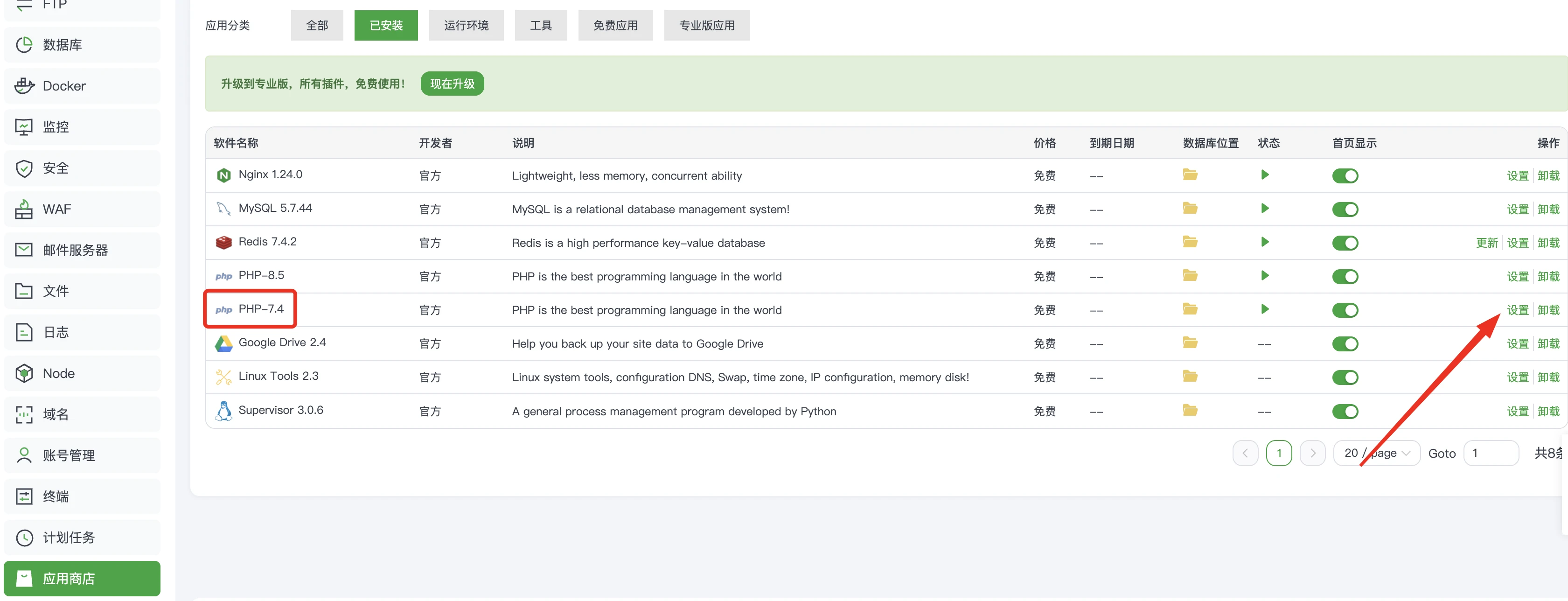
Task: Open the 终端 terminal icon in sidebar
Action: 24,496
